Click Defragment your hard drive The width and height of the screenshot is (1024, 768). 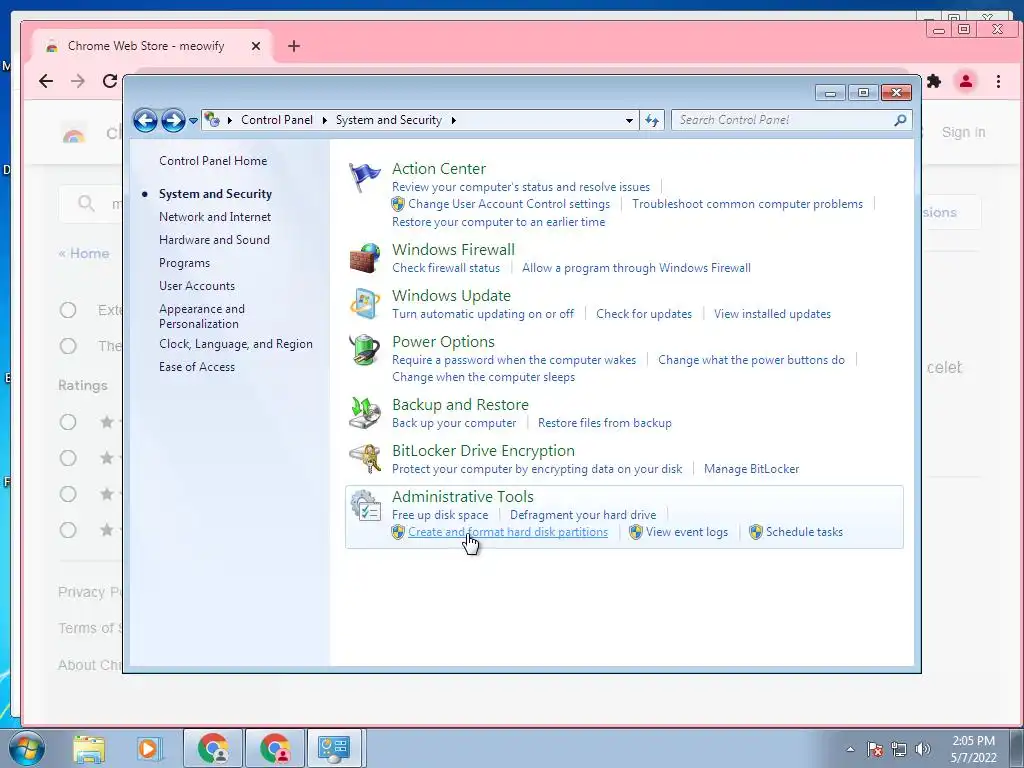point(583,515)
